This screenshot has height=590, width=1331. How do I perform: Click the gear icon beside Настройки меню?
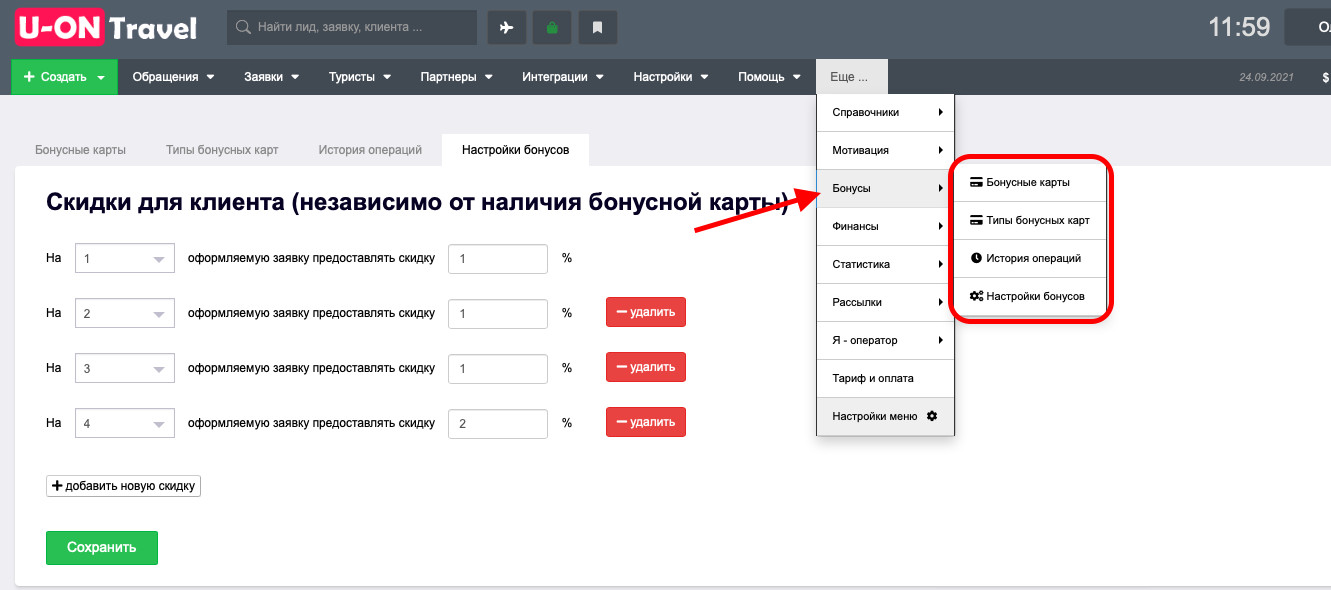coord(932,416)
